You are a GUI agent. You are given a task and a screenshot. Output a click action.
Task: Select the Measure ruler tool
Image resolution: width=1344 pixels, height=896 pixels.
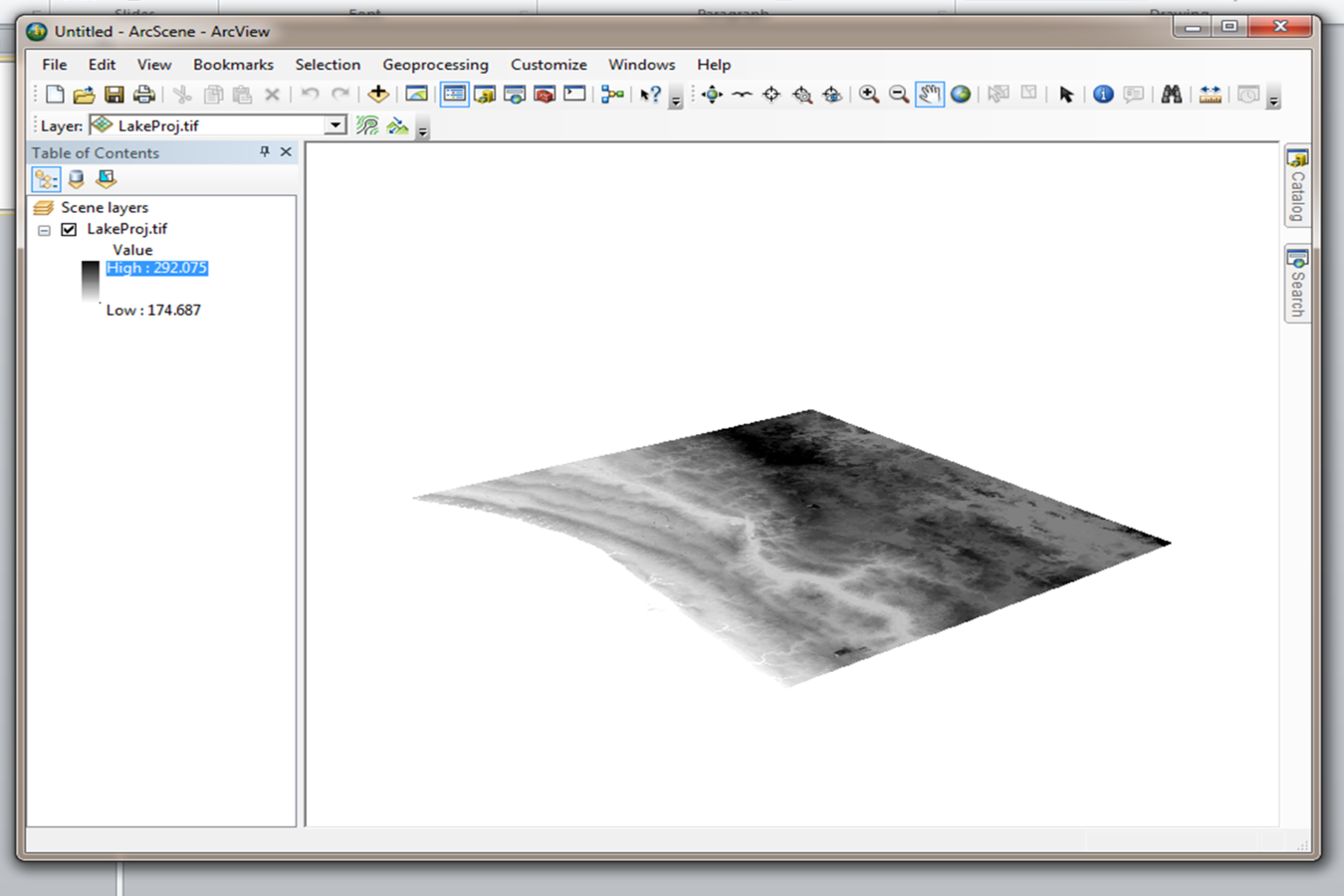click(1211, 95)
